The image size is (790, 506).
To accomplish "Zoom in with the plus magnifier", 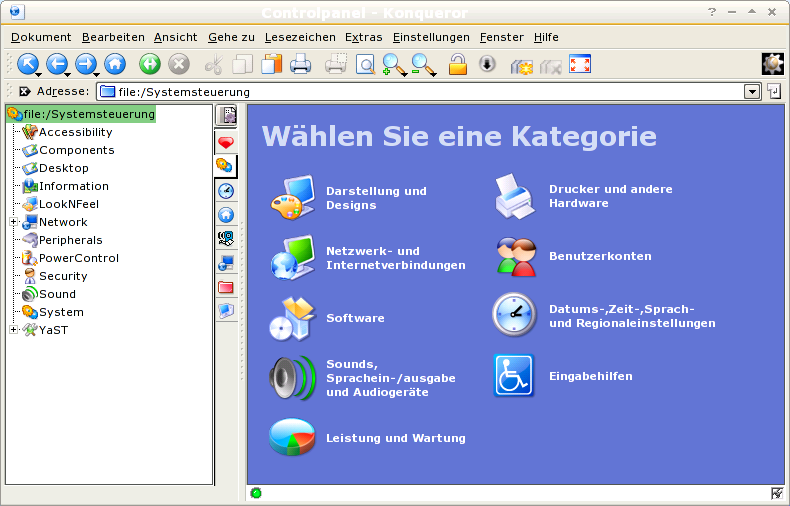I will (393, 65).
